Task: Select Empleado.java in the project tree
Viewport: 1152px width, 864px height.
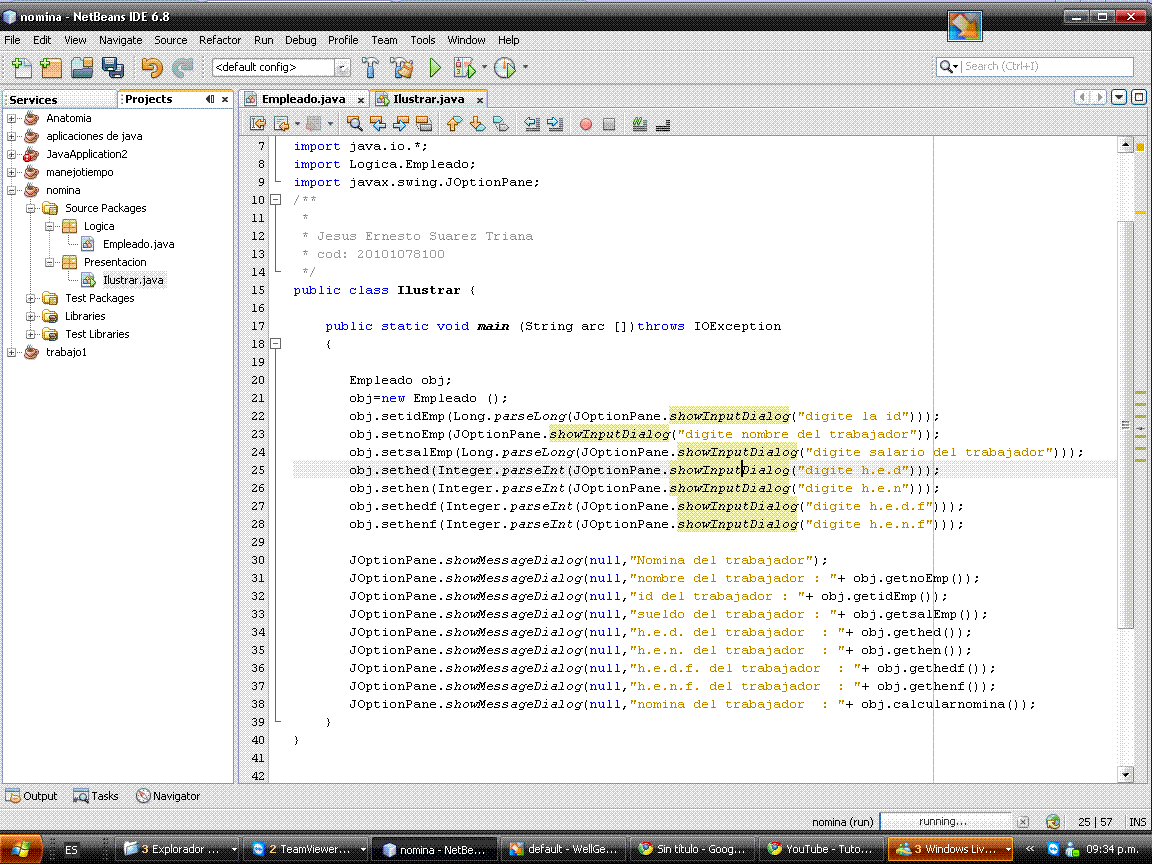Action: tap(138, 245)
